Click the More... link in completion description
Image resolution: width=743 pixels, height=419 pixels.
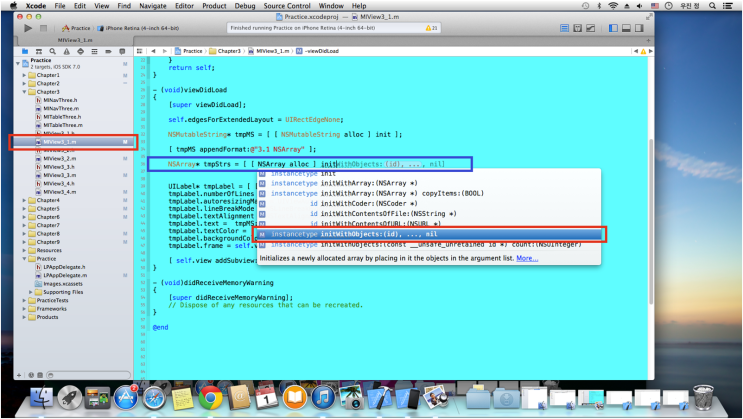[527, 257]
